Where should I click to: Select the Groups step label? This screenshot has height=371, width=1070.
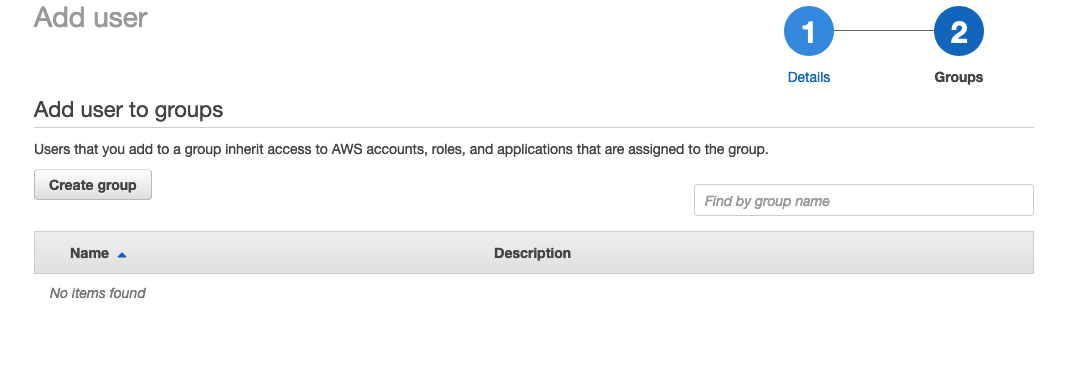(959, 77)
